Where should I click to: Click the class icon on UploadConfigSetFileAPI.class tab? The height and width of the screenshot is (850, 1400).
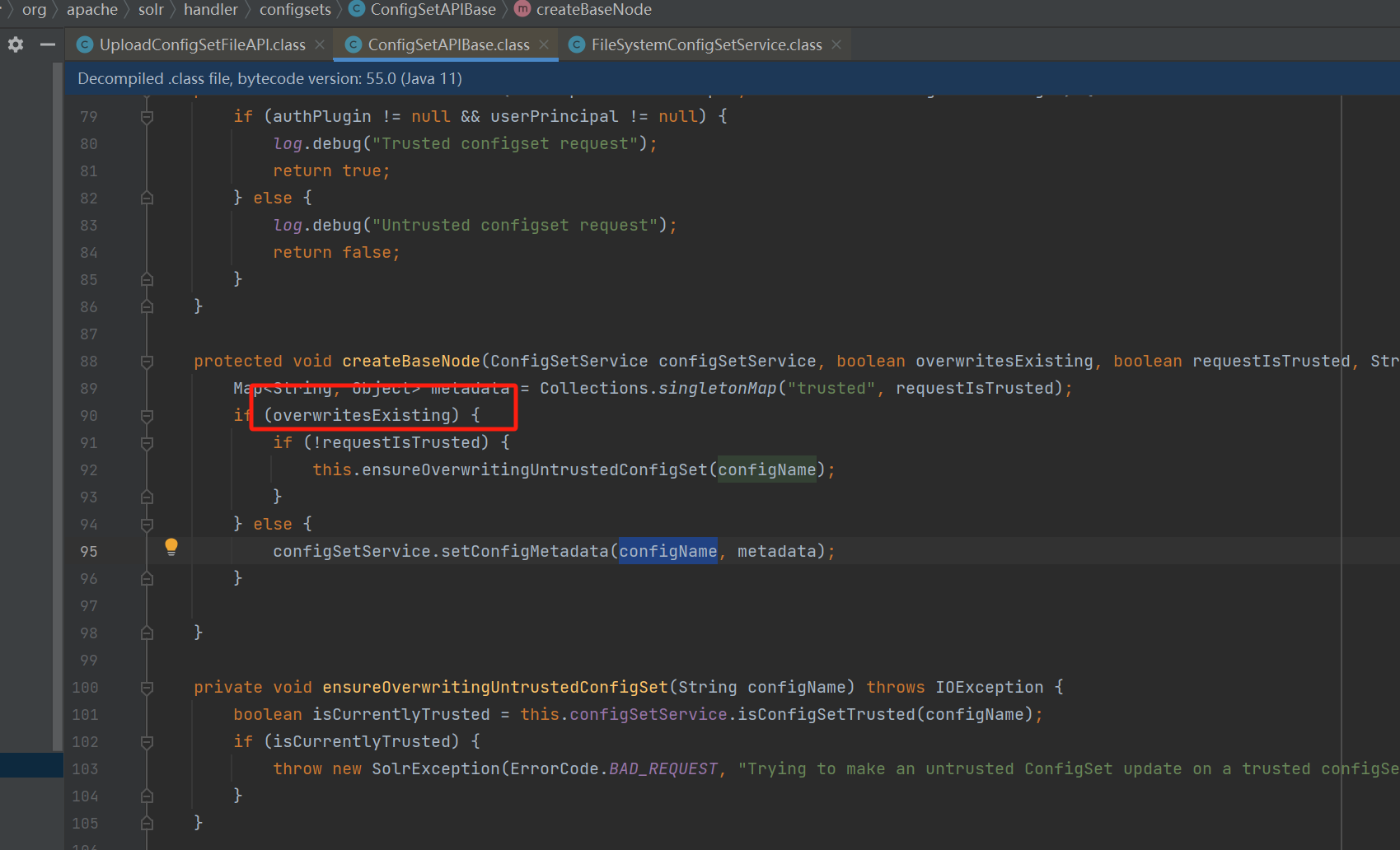click(84, 44)
